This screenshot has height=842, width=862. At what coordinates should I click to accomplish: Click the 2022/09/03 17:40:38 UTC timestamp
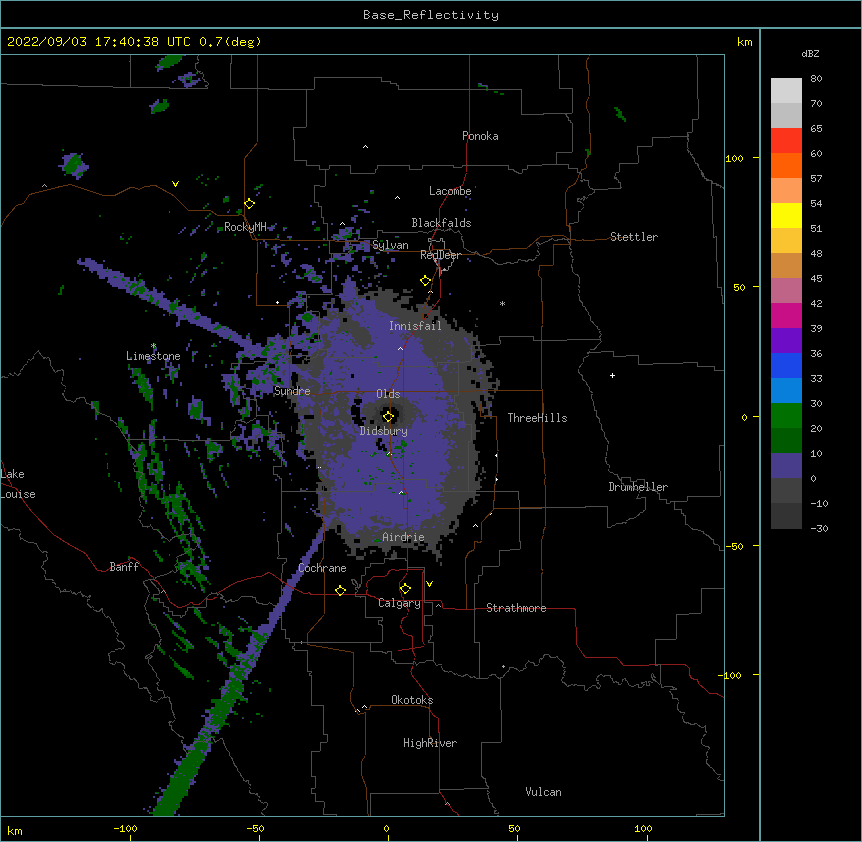pos(99,42)
